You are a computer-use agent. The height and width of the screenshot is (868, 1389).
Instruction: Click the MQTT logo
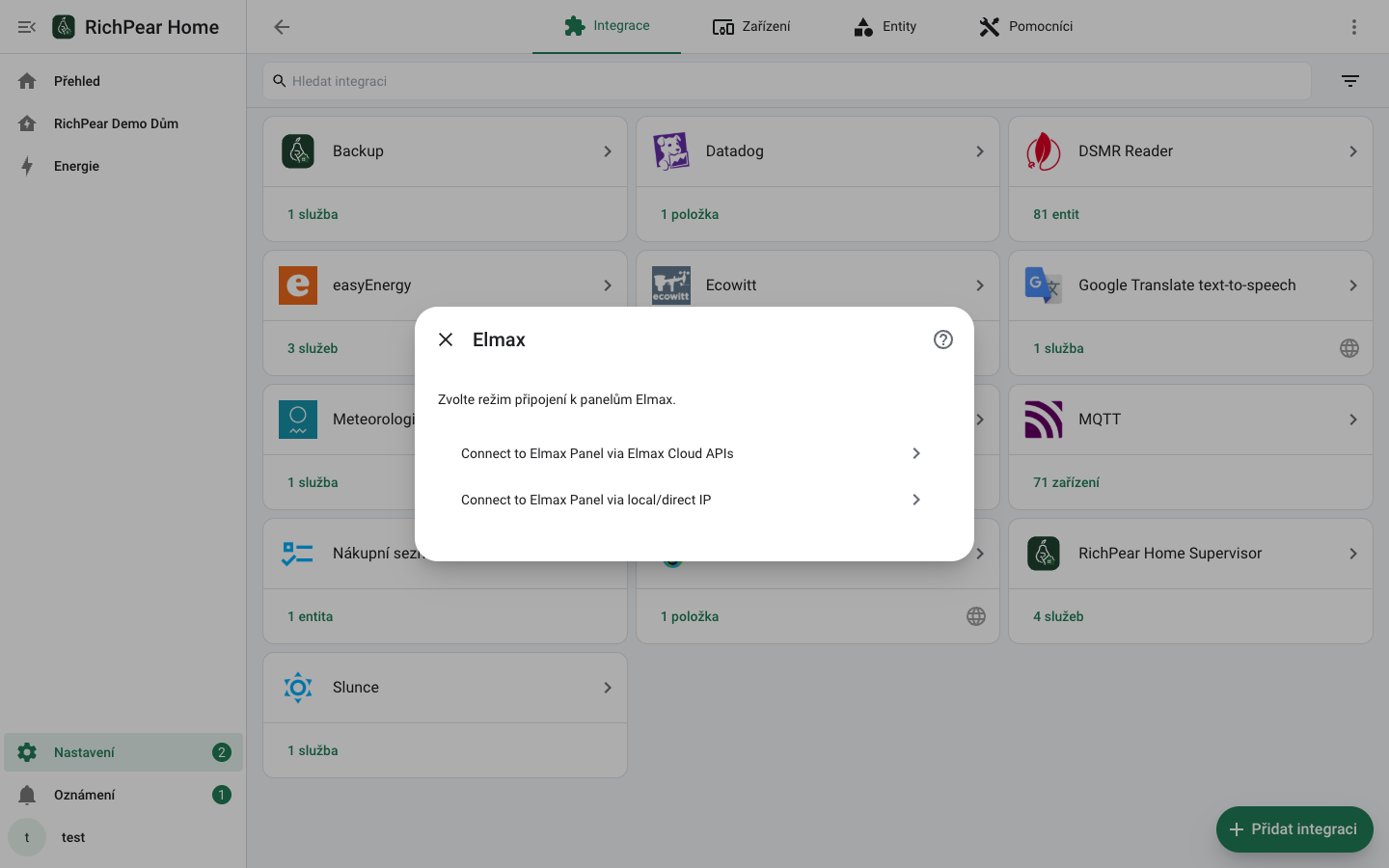tap(1044, 420)
